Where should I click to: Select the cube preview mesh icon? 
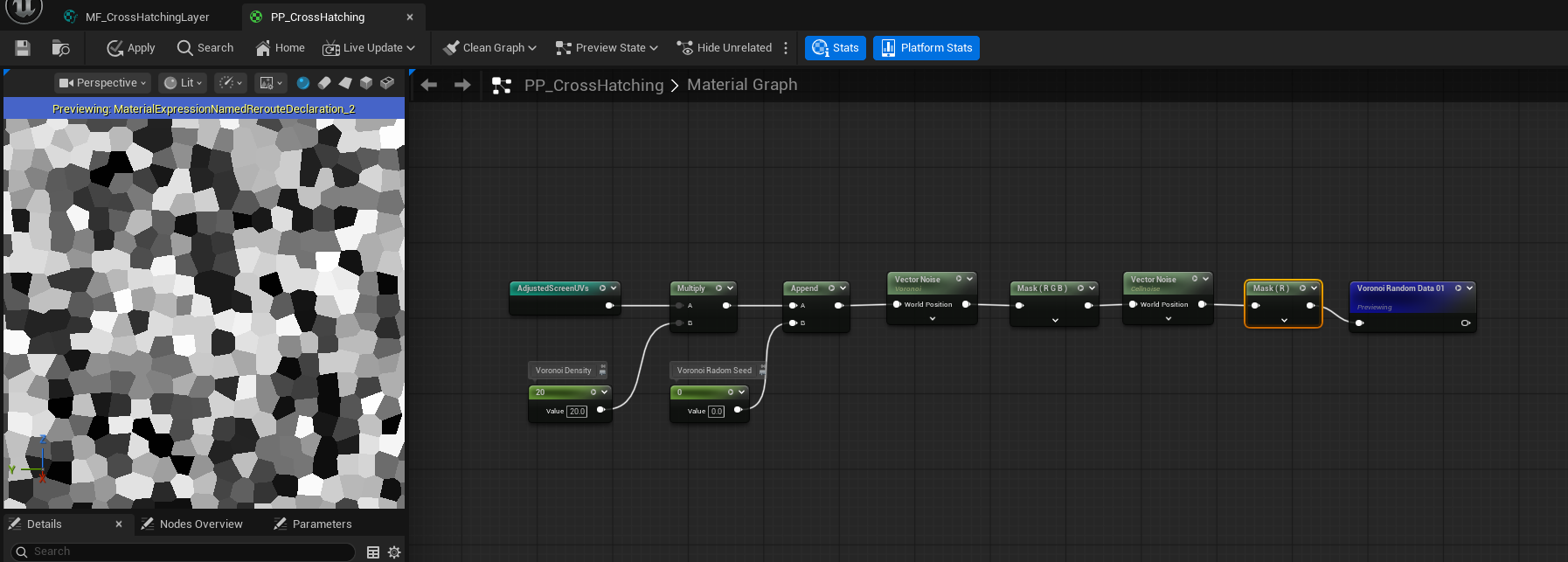[366, 83]
